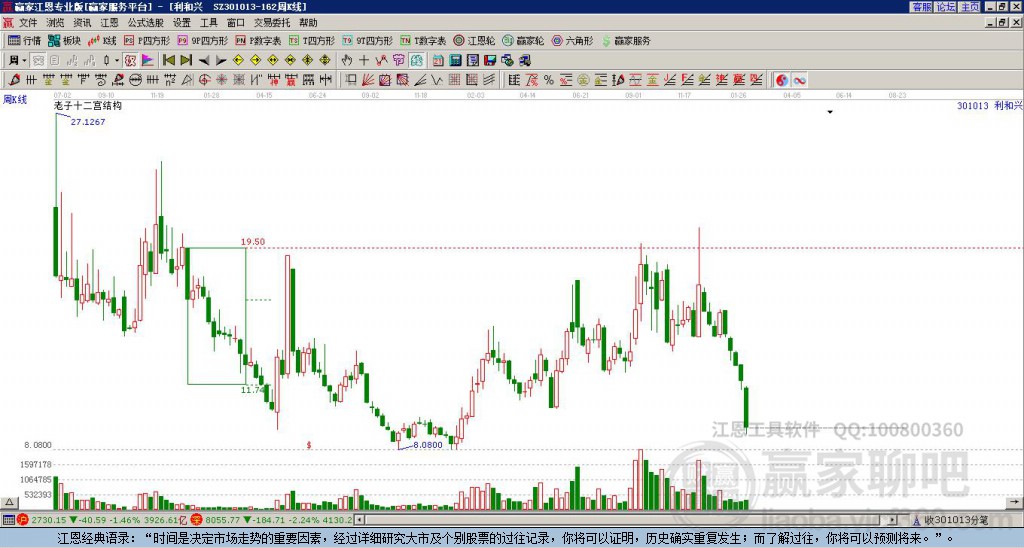
Task: Click the 周K线 chart label
Action: point(15,99)
